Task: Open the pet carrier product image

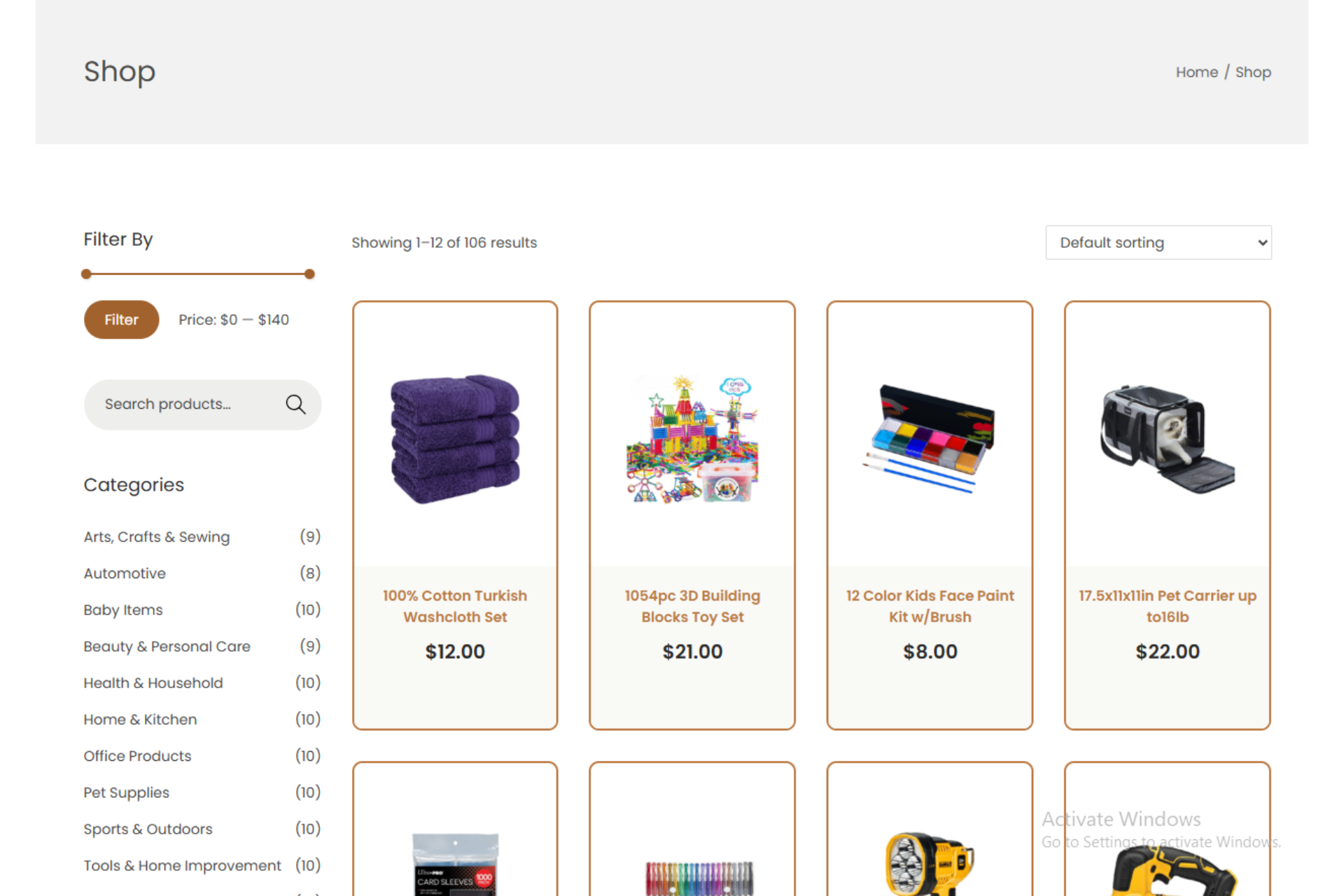Action: (1167, 439)
